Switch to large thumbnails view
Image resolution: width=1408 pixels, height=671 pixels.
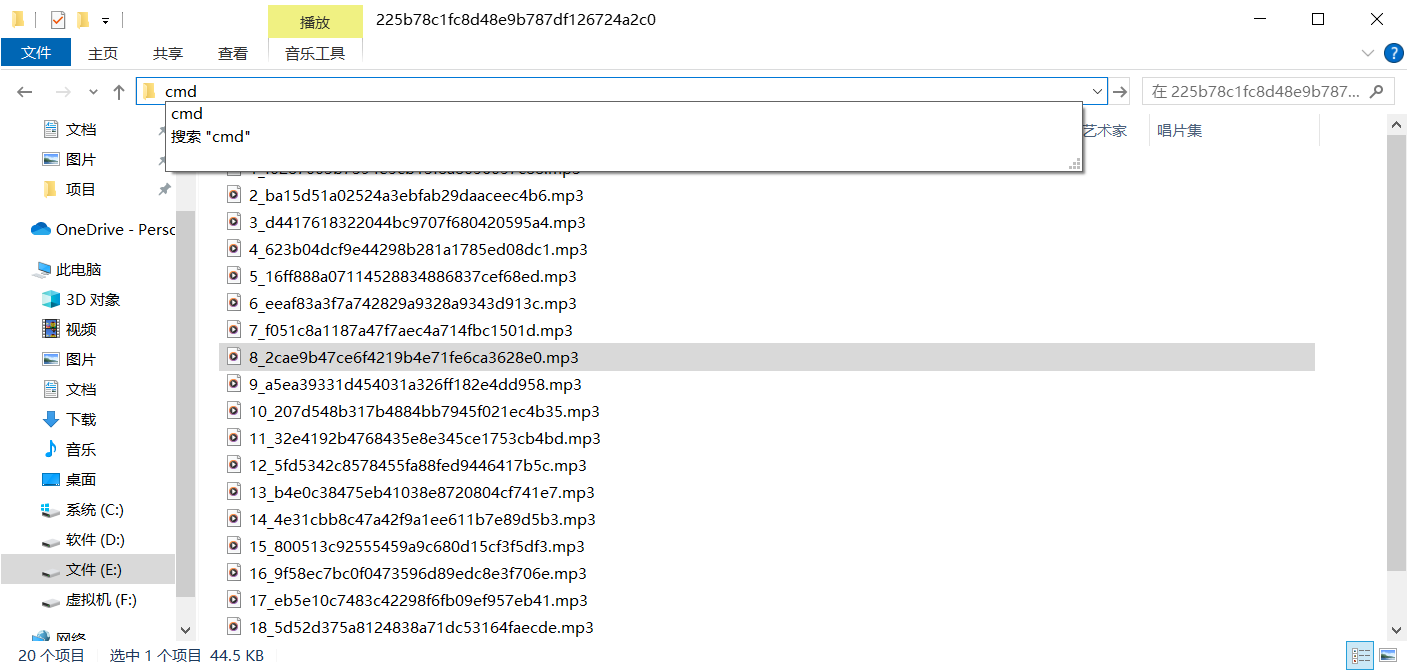[x=1389, y=655]
